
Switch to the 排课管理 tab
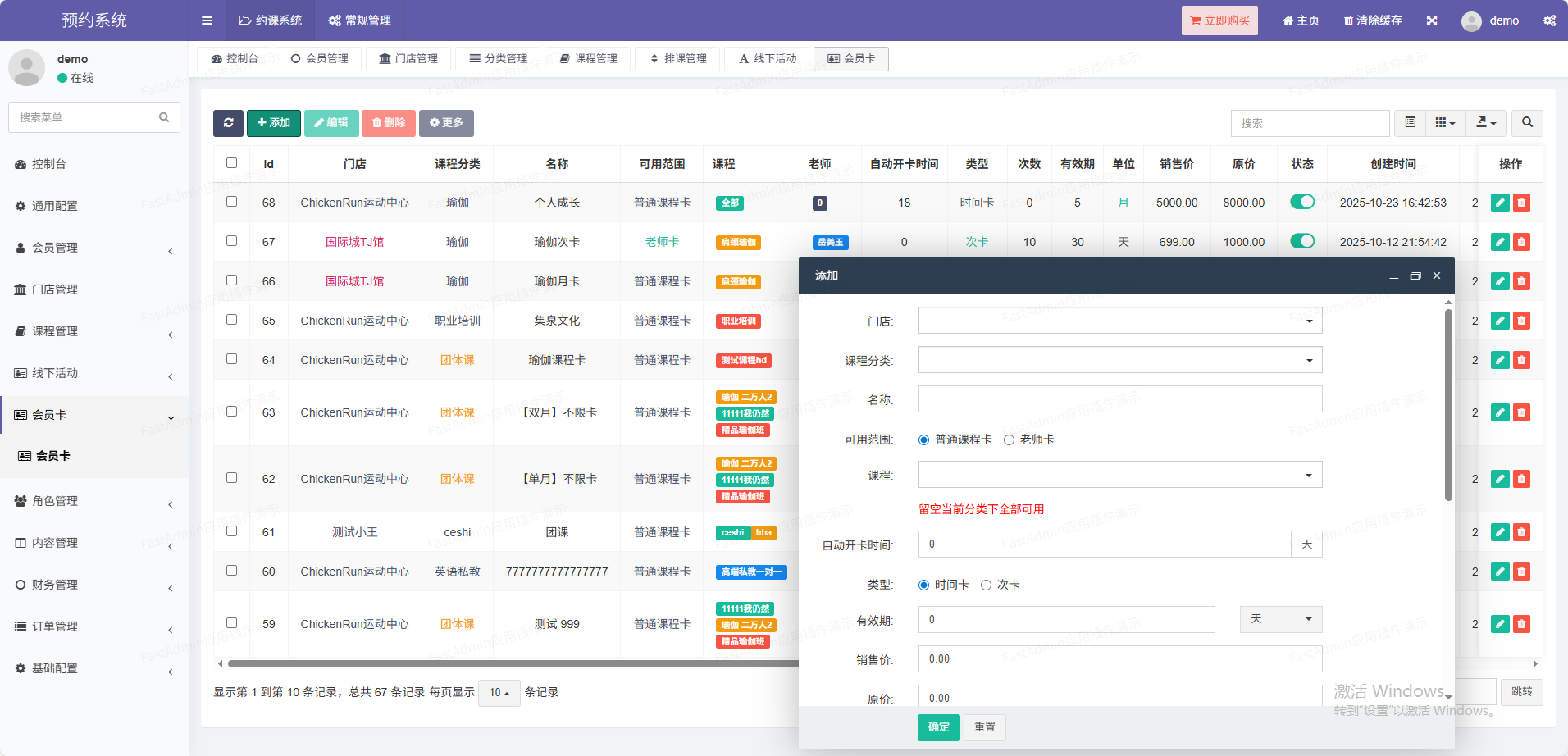(x=677, y=59)
